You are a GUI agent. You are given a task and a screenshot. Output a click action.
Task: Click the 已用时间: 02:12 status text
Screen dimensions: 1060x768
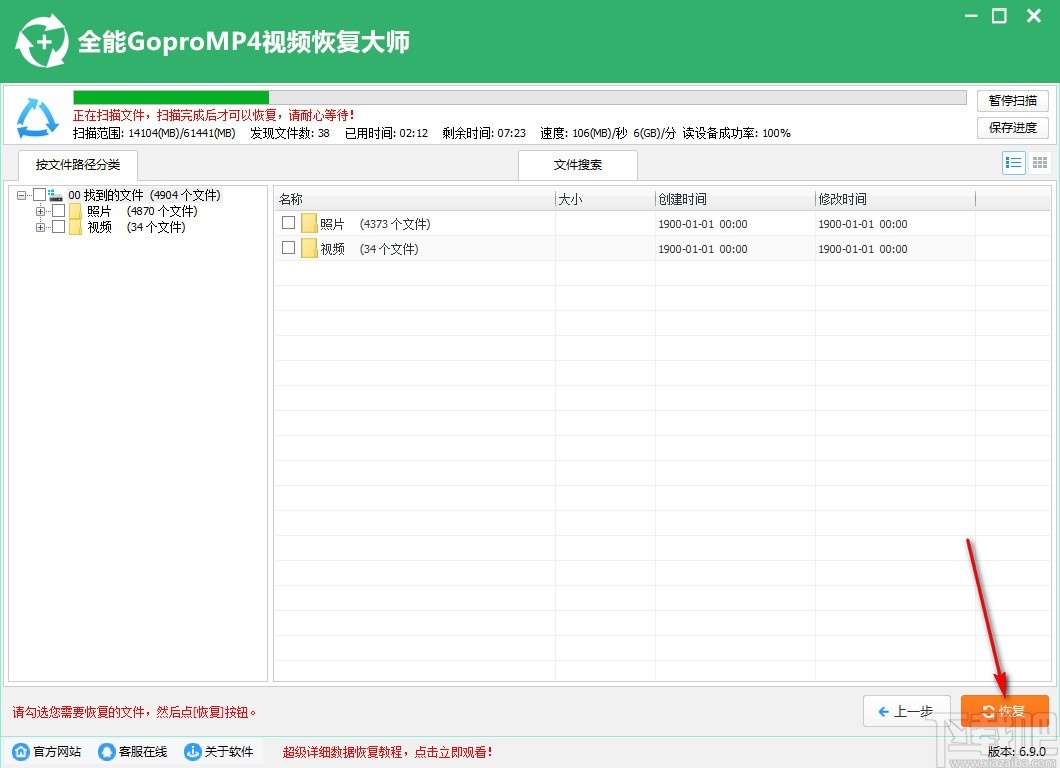coord(387,133)
